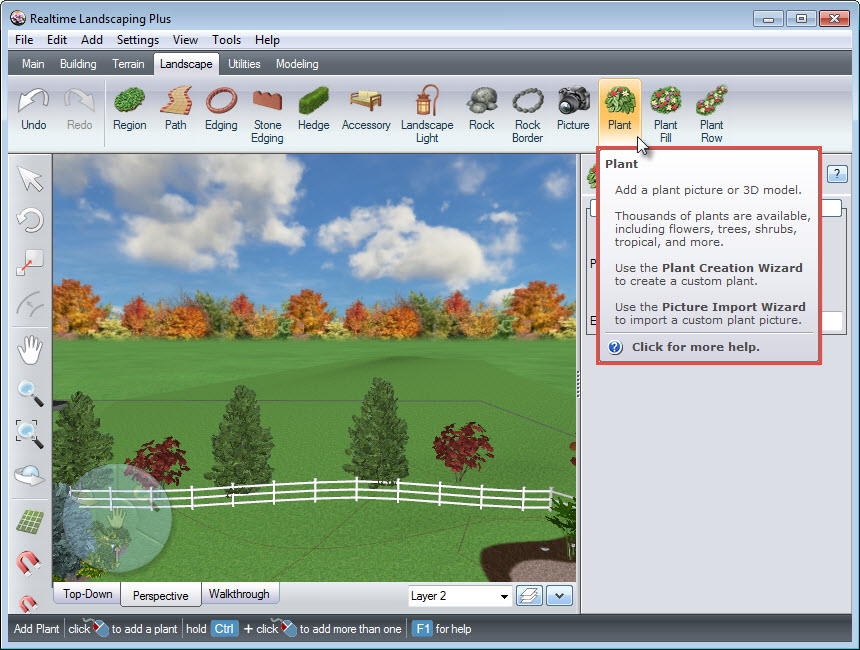
Task: Switch to the Main tab
Action: (x=33, y=64)
